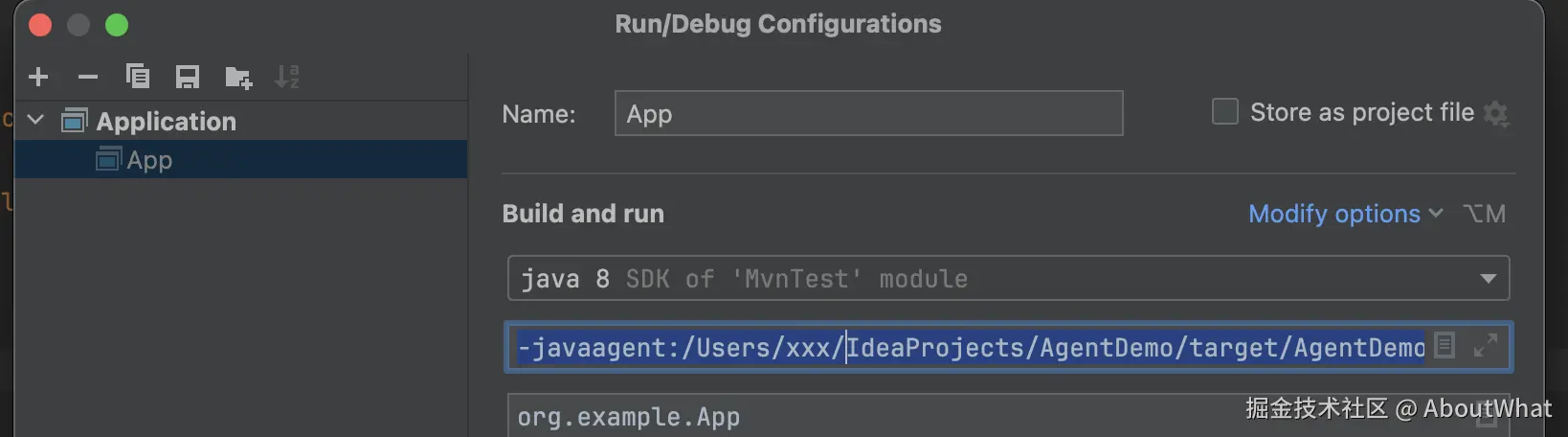Click the Save Configuration disk icon

(188, 77)
